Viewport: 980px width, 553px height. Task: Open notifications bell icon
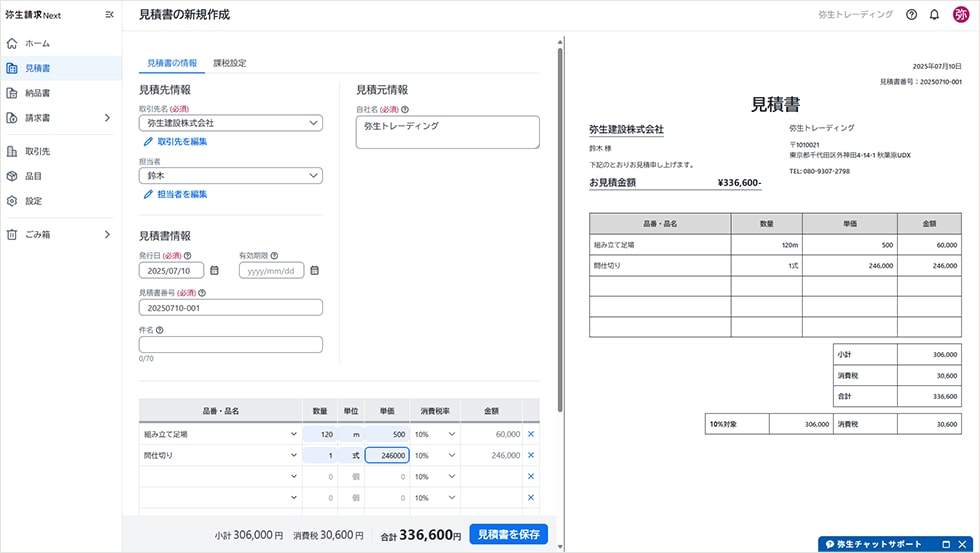pos(934,15)
